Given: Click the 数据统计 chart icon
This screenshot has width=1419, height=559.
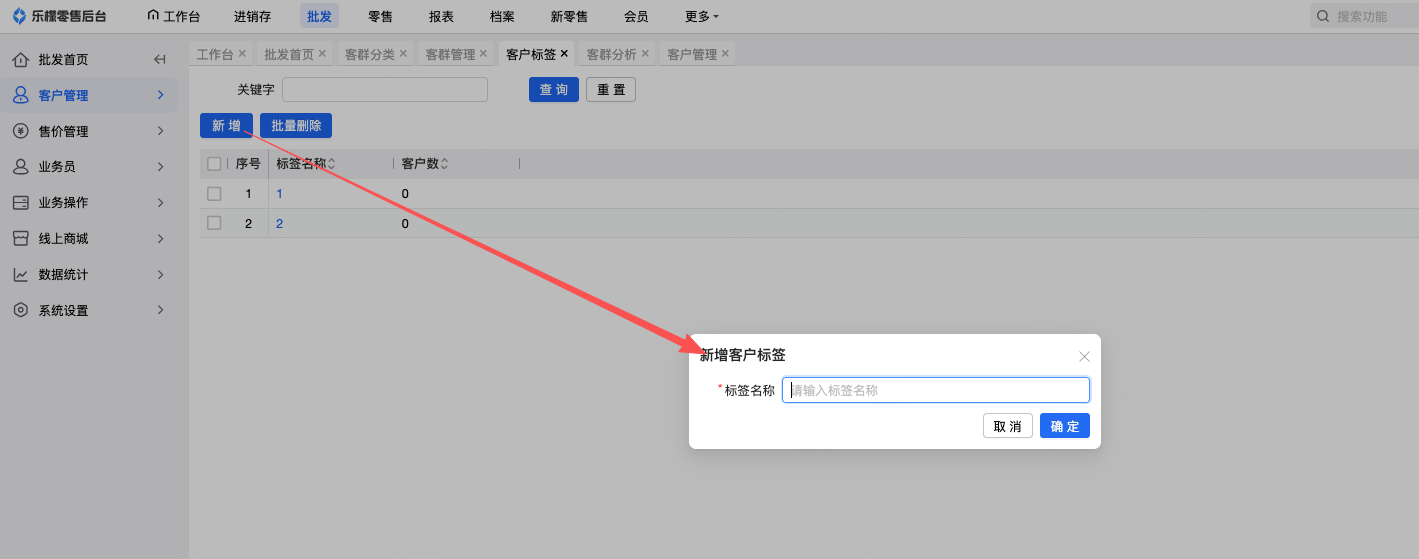Looking at the screenshot, I should coord(20,275).
